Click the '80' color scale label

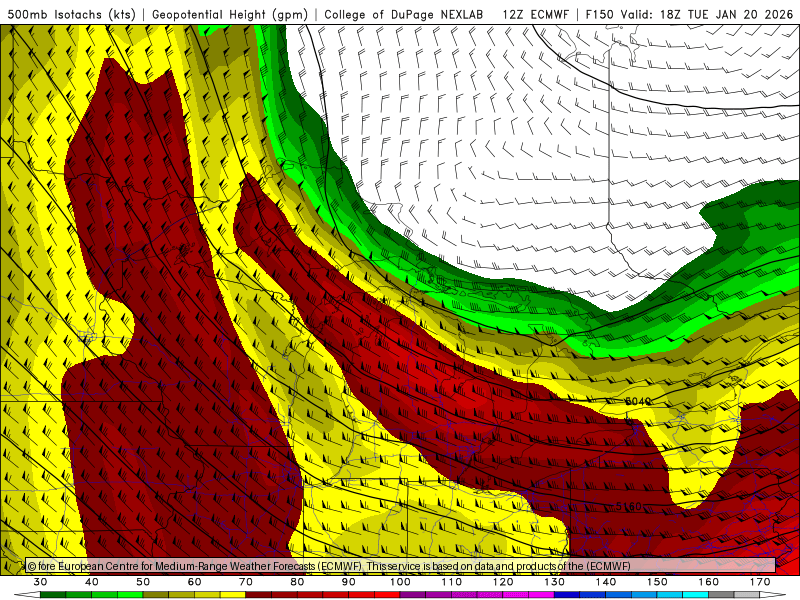tap(297, 582)
